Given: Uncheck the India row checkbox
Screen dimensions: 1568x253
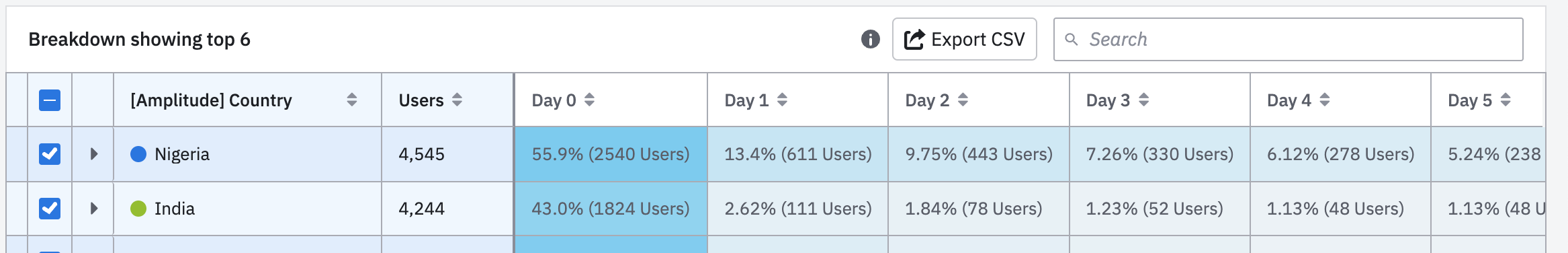Looking at the screenshot, I should coord(50,209).
